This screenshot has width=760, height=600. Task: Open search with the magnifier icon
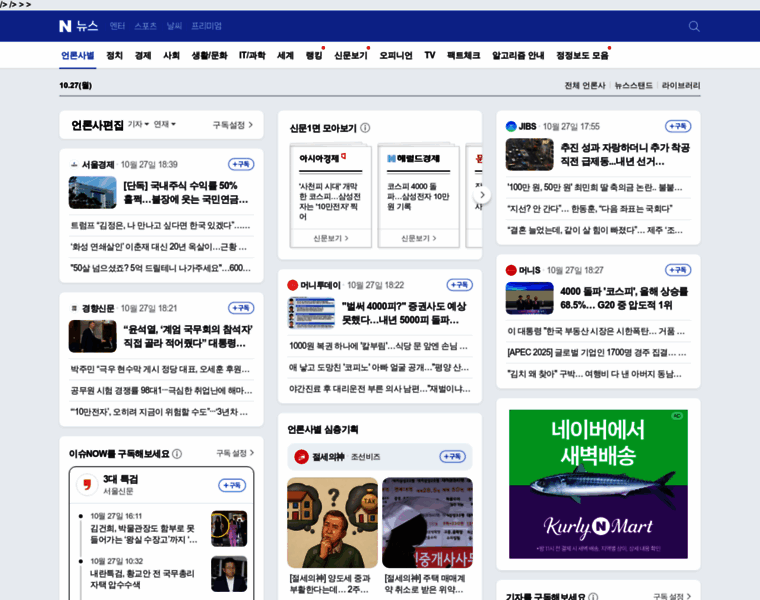tap(694, 26)
